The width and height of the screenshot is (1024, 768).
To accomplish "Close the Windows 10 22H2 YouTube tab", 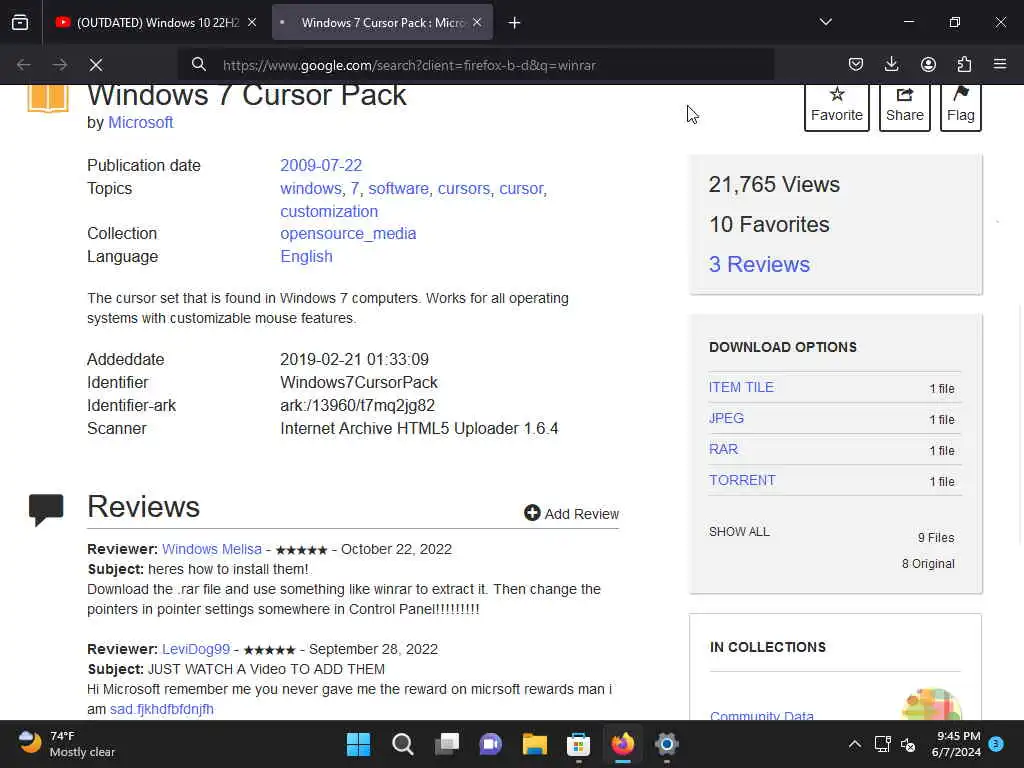I will tap(252, 22).
